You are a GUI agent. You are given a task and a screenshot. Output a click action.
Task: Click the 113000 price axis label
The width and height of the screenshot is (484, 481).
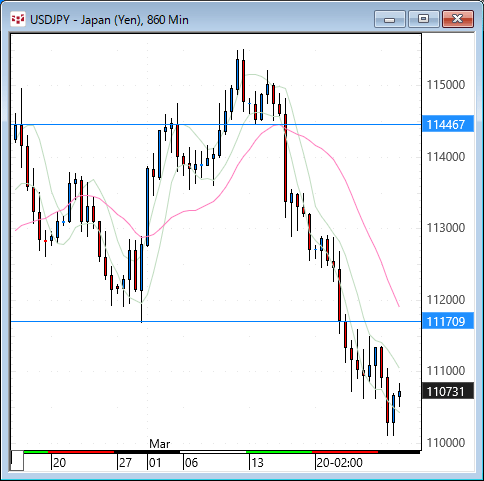[x=446, y=228]
